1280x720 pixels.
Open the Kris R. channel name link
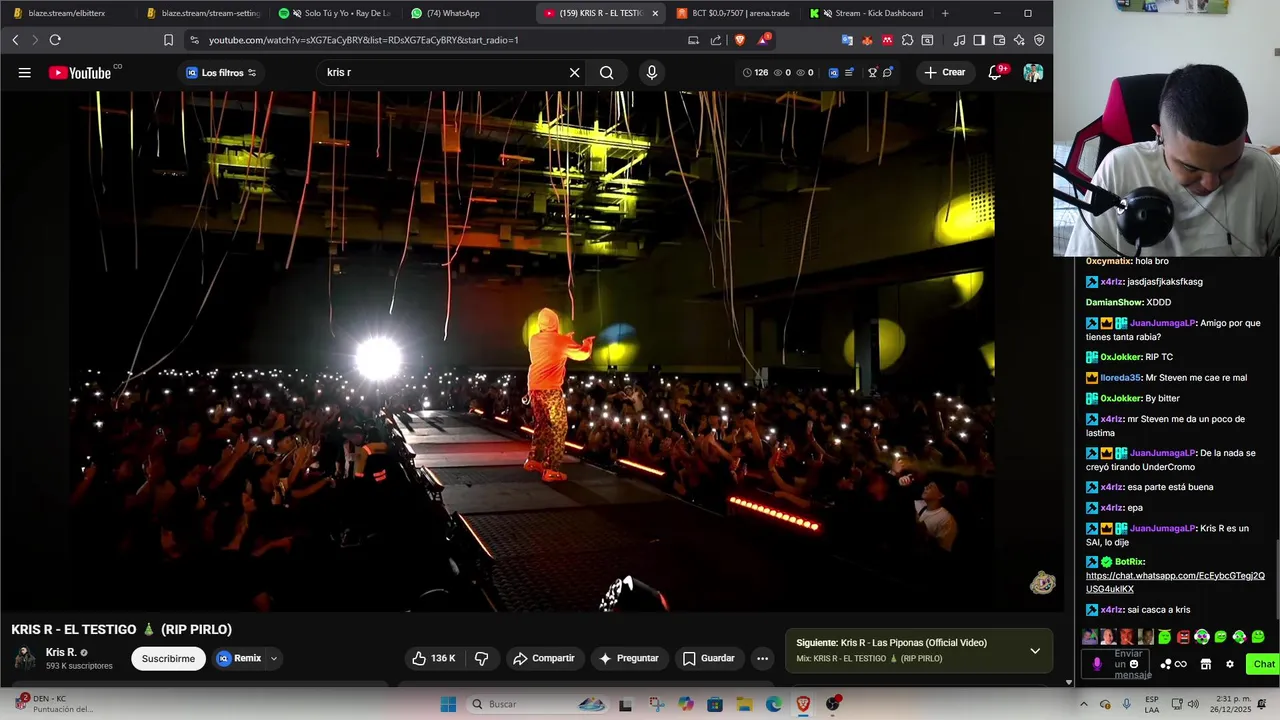tap(61, 652)
